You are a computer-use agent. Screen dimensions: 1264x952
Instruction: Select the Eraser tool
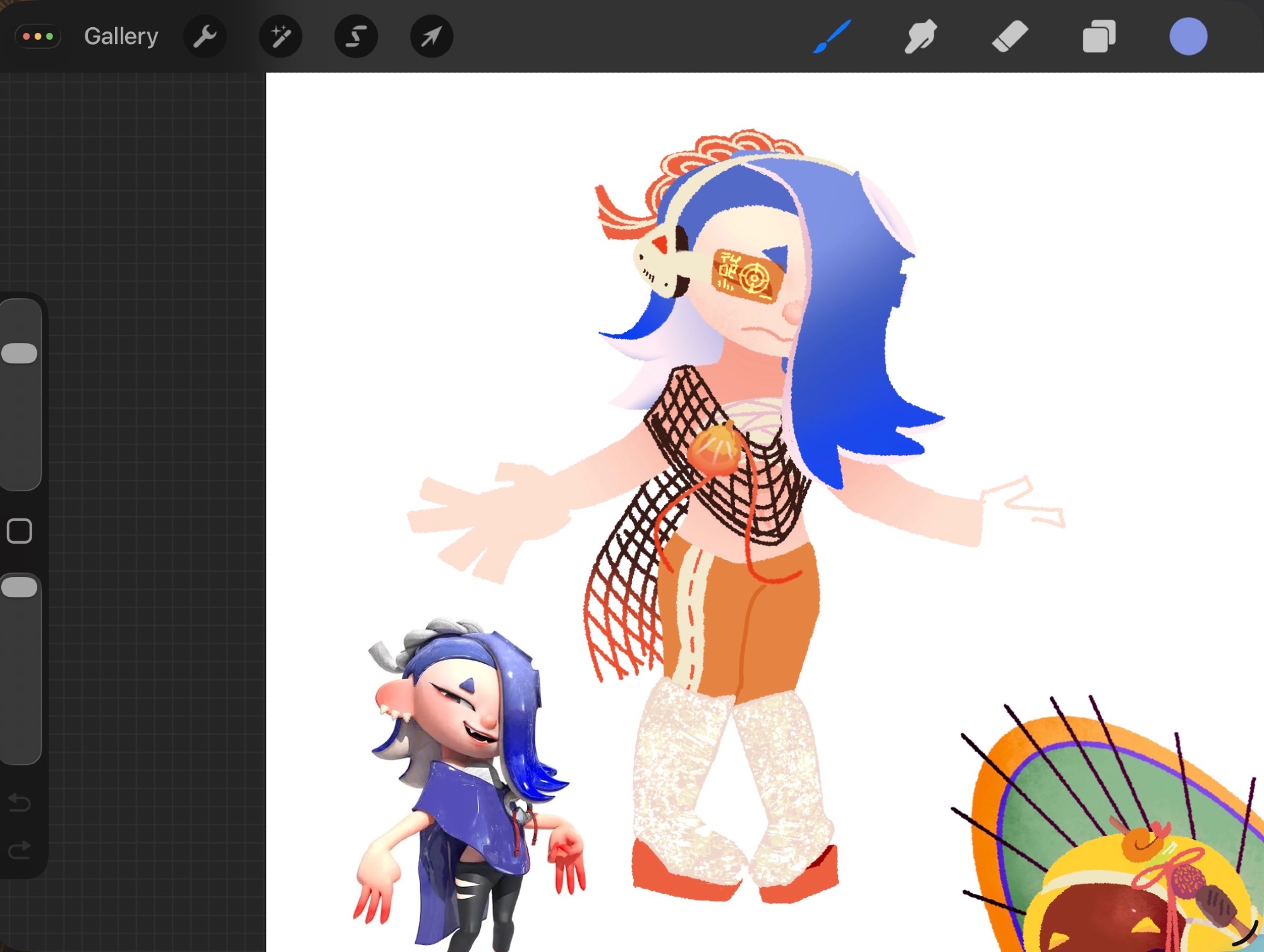coord(1009,37)
